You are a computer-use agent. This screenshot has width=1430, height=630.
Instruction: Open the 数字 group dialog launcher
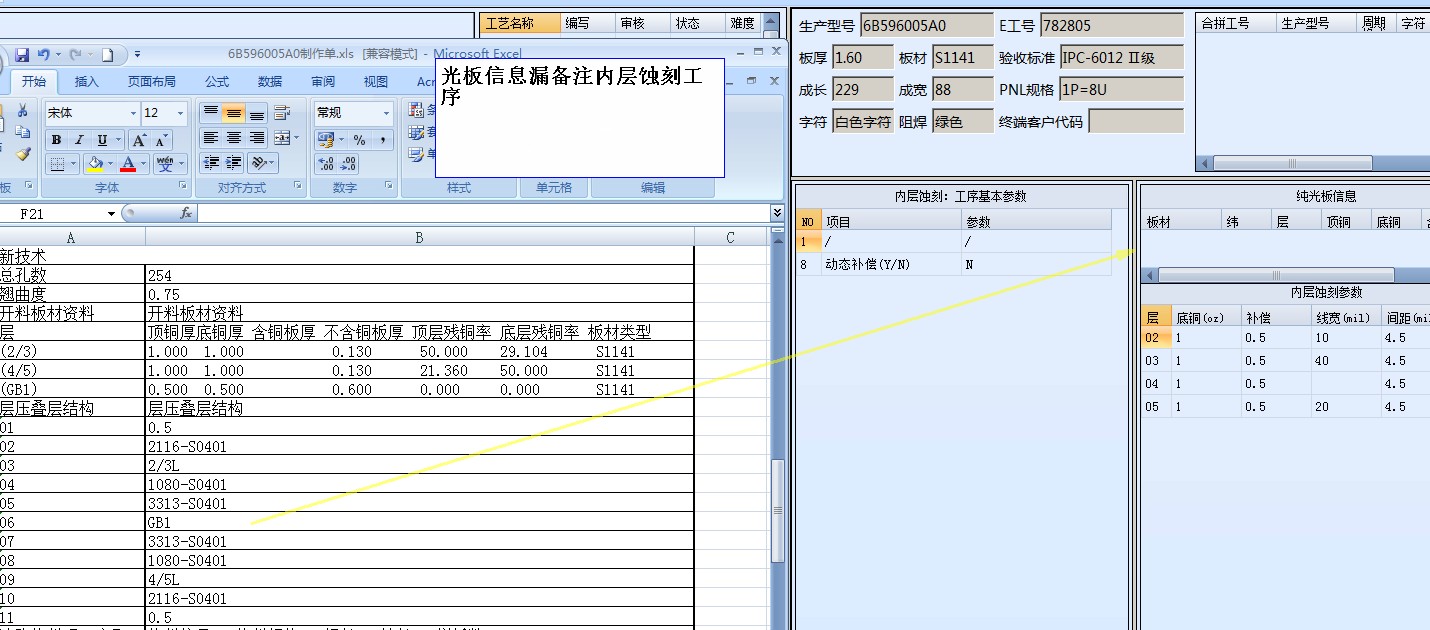coord(389,186)
